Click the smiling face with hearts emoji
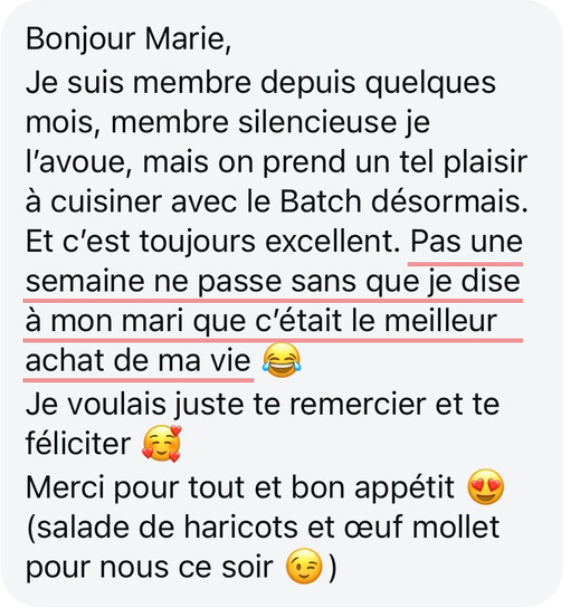Screen dimensions: 568x612 pos(162,444)
